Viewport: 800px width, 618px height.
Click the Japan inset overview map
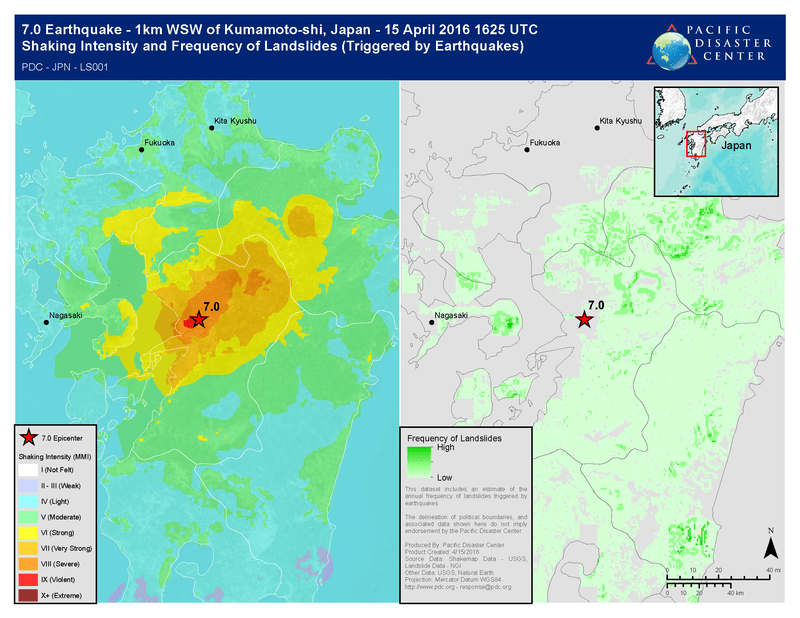(716, 140)
